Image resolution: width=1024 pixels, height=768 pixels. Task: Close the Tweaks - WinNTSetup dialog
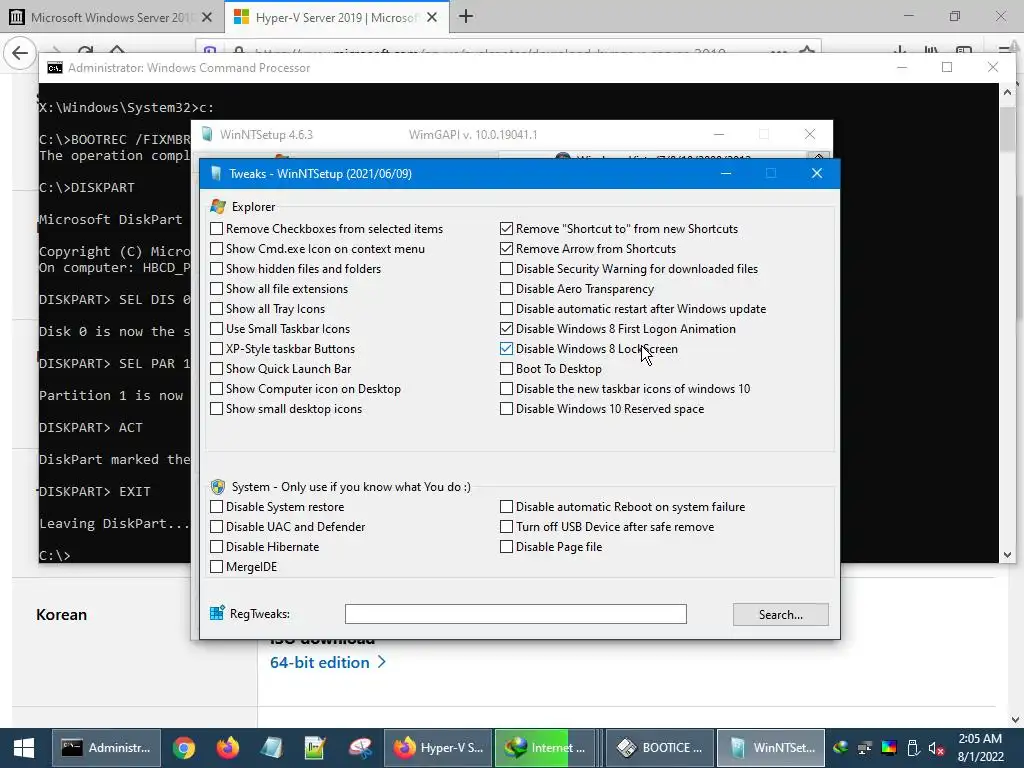(x=816, y=174)
